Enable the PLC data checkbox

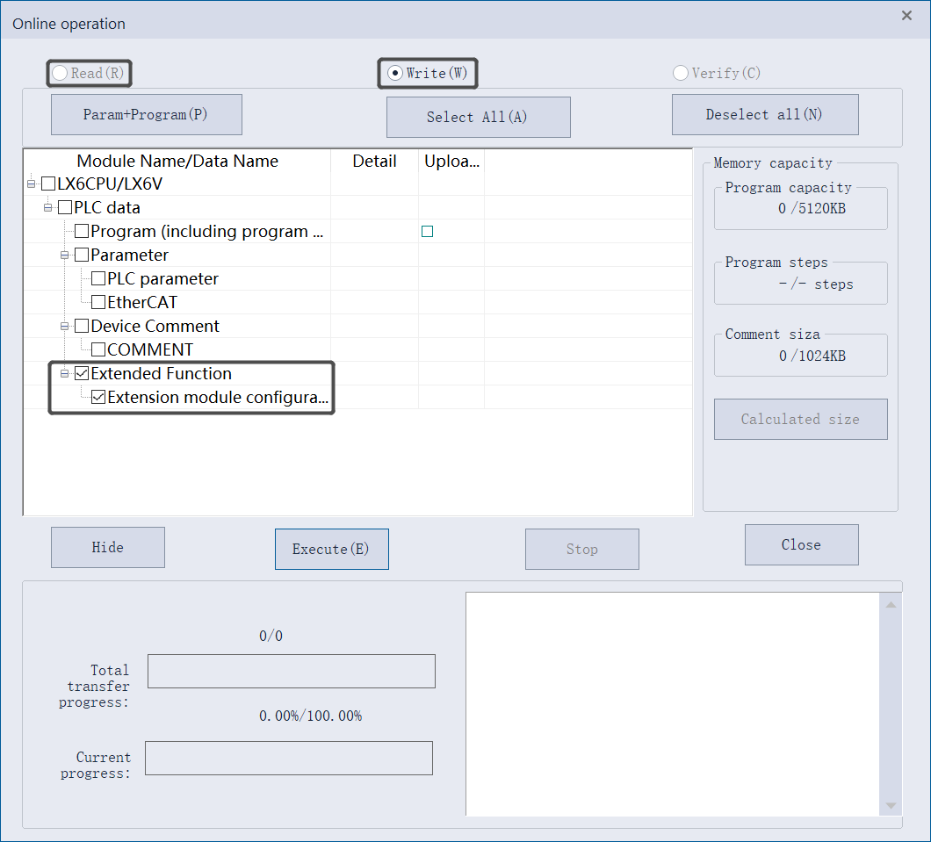(65, 208)
